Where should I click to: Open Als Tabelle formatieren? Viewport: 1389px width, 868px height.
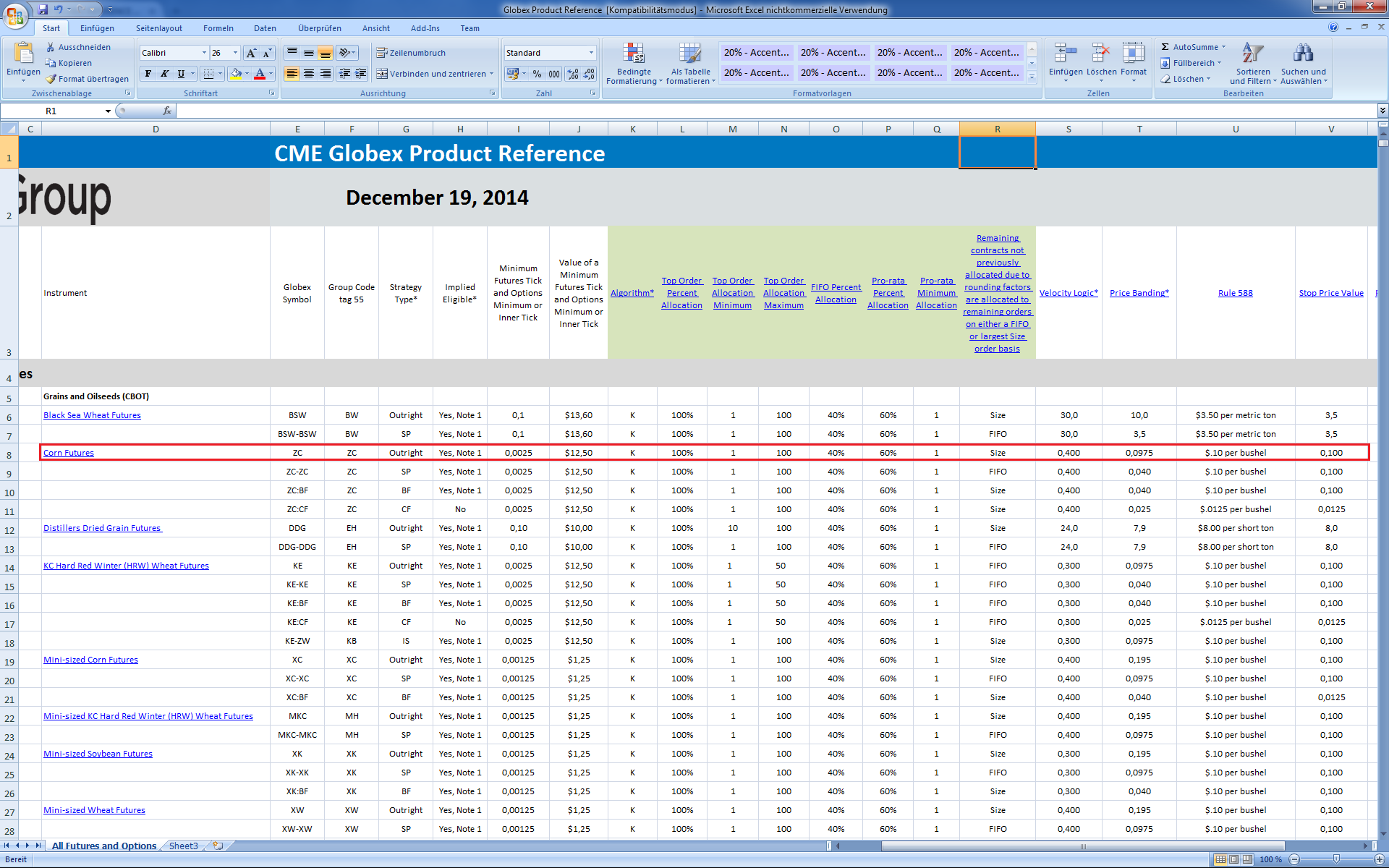[x=690, y=64]
